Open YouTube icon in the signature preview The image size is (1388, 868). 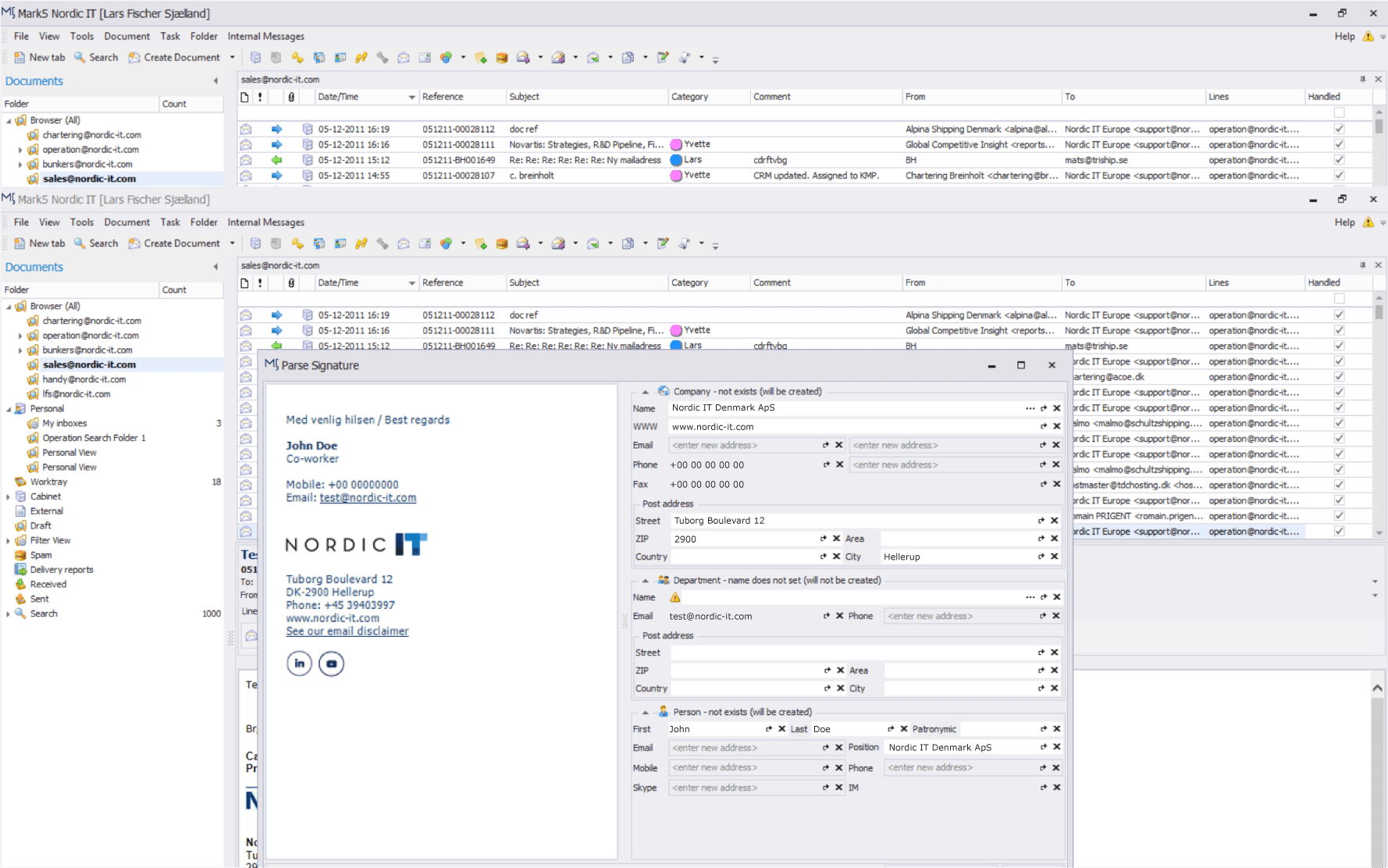pos(331,663)
